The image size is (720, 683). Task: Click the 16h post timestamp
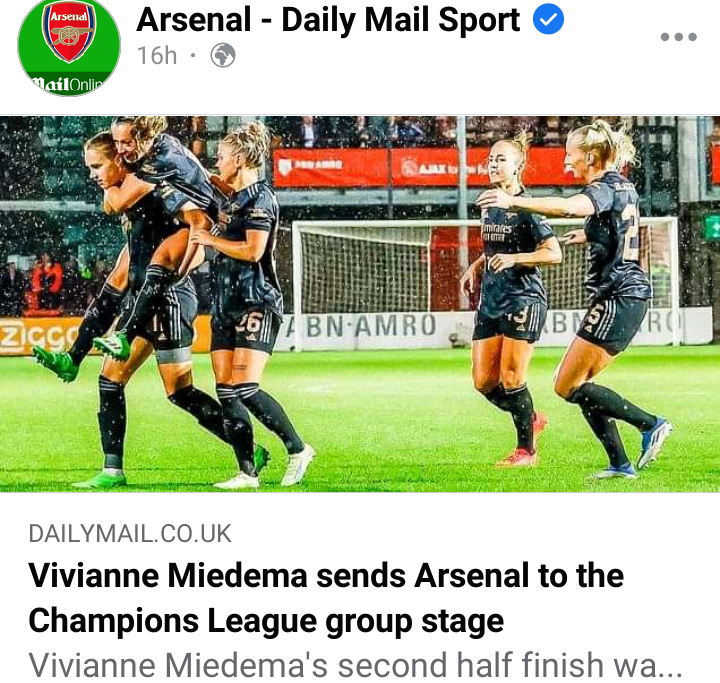click(157, 56)
